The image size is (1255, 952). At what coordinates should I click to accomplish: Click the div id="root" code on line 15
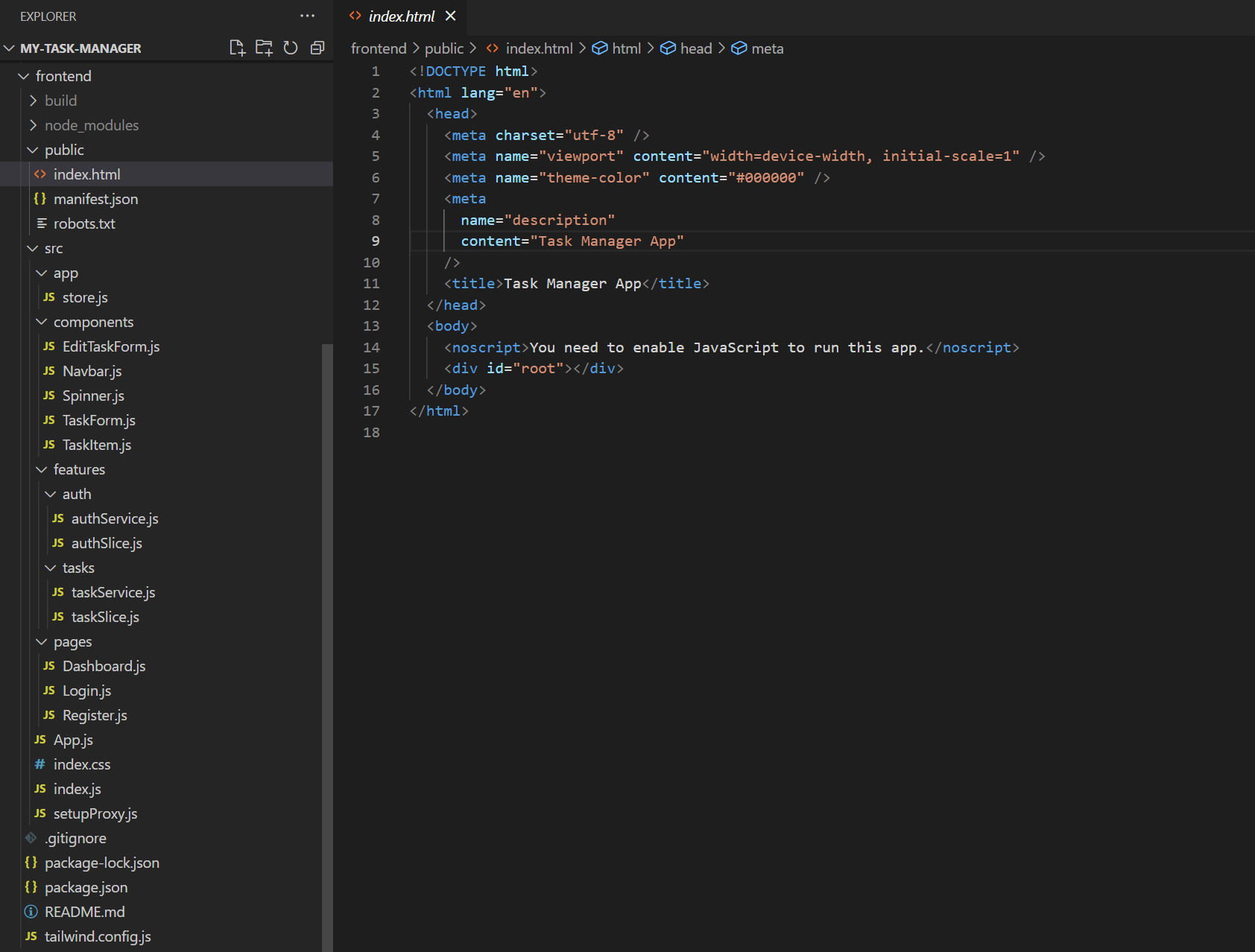coord(534,369)
